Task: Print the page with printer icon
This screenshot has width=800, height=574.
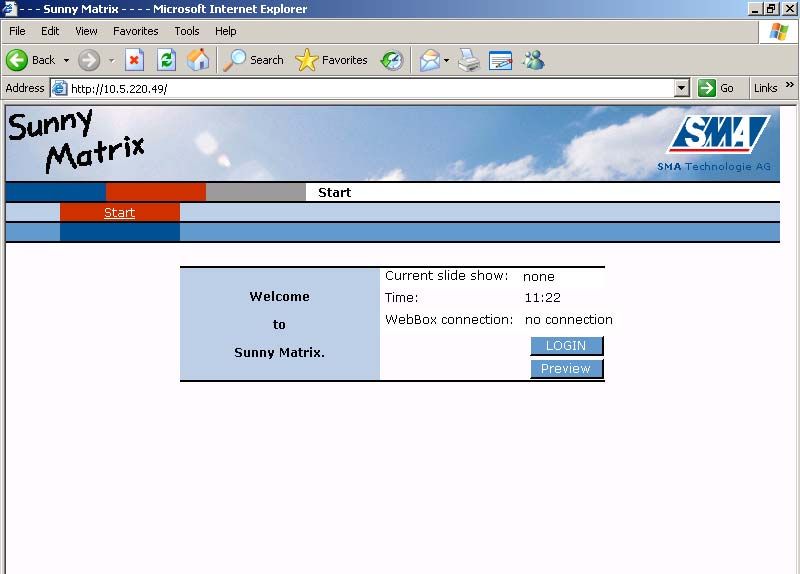Action: [468, 60]
